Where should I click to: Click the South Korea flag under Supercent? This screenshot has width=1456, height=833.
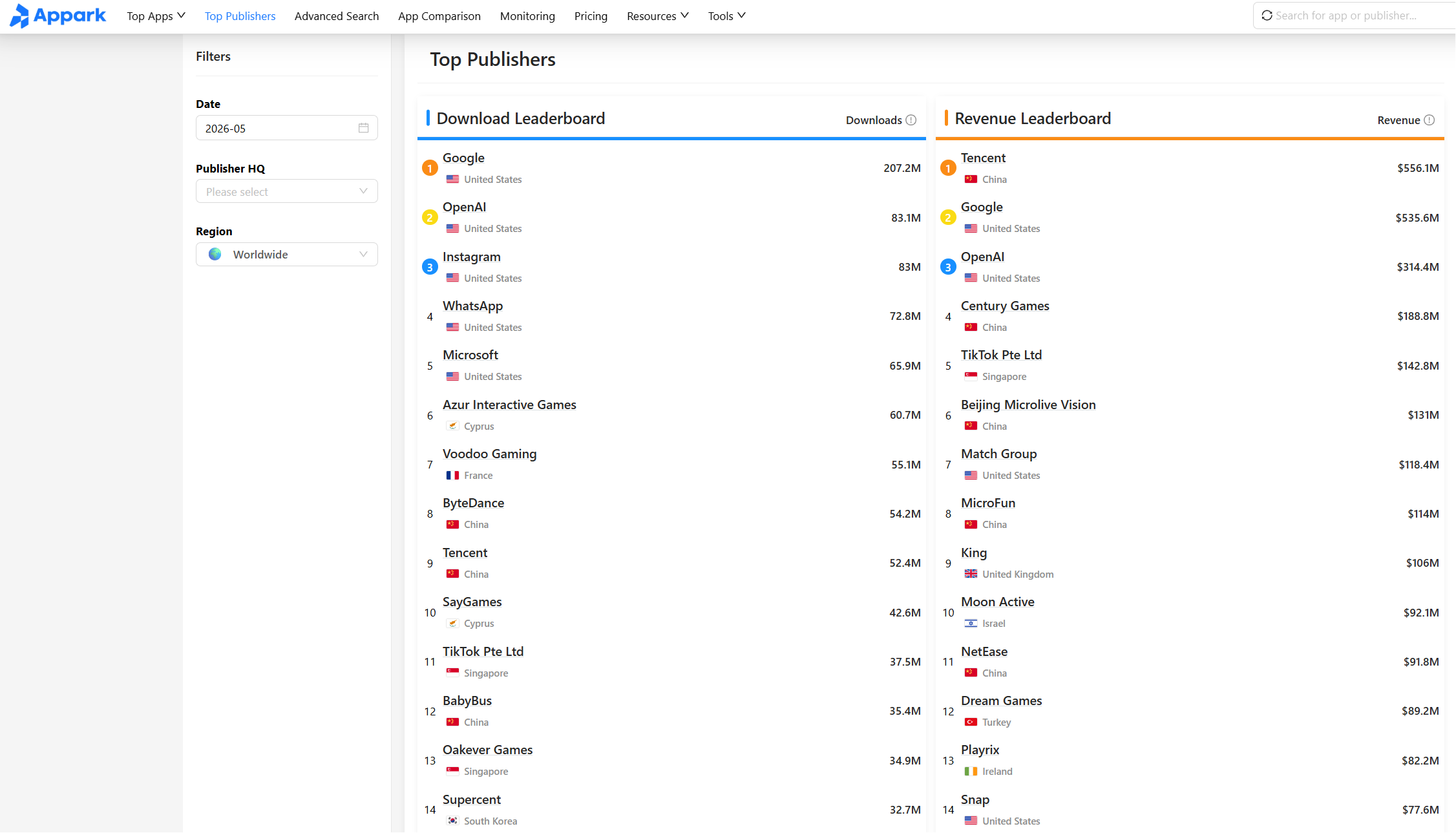[x=452, y=821]
